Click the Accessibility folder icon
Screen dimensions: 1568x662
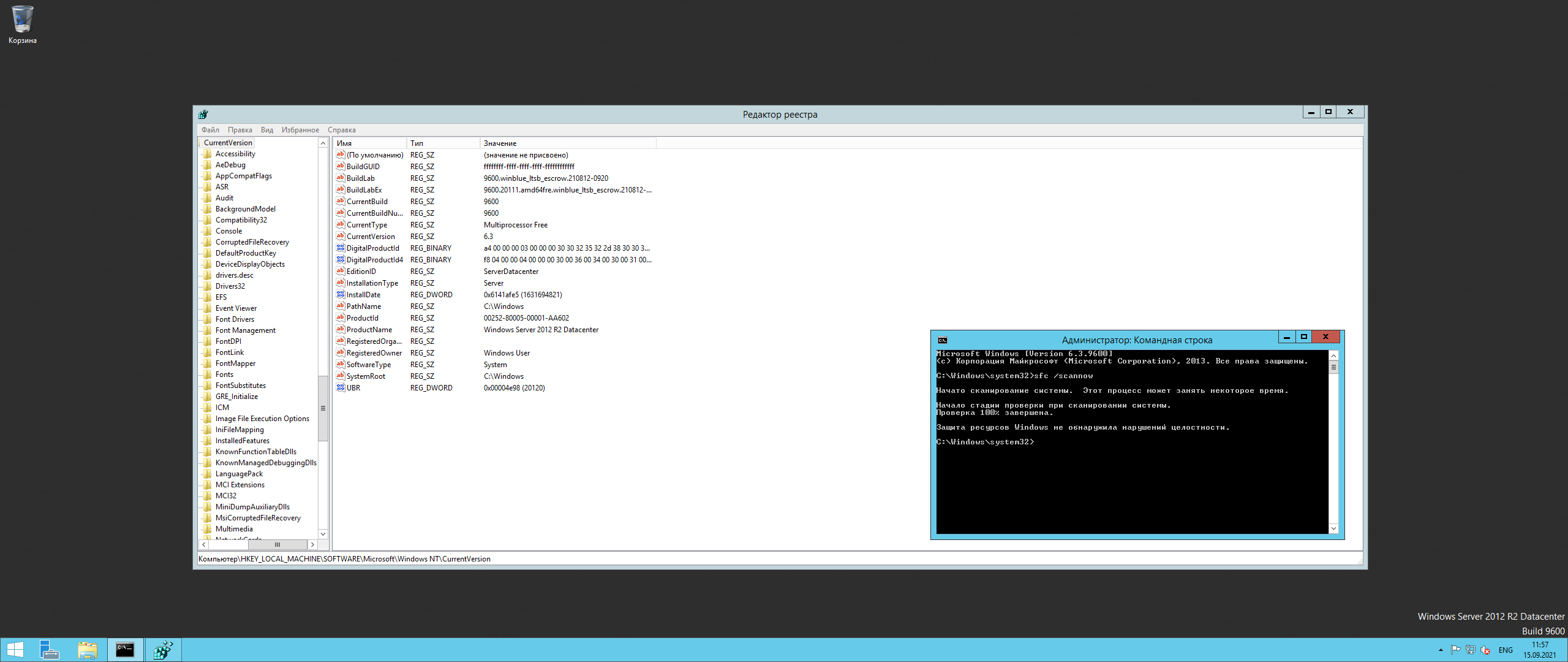point(208,154)
